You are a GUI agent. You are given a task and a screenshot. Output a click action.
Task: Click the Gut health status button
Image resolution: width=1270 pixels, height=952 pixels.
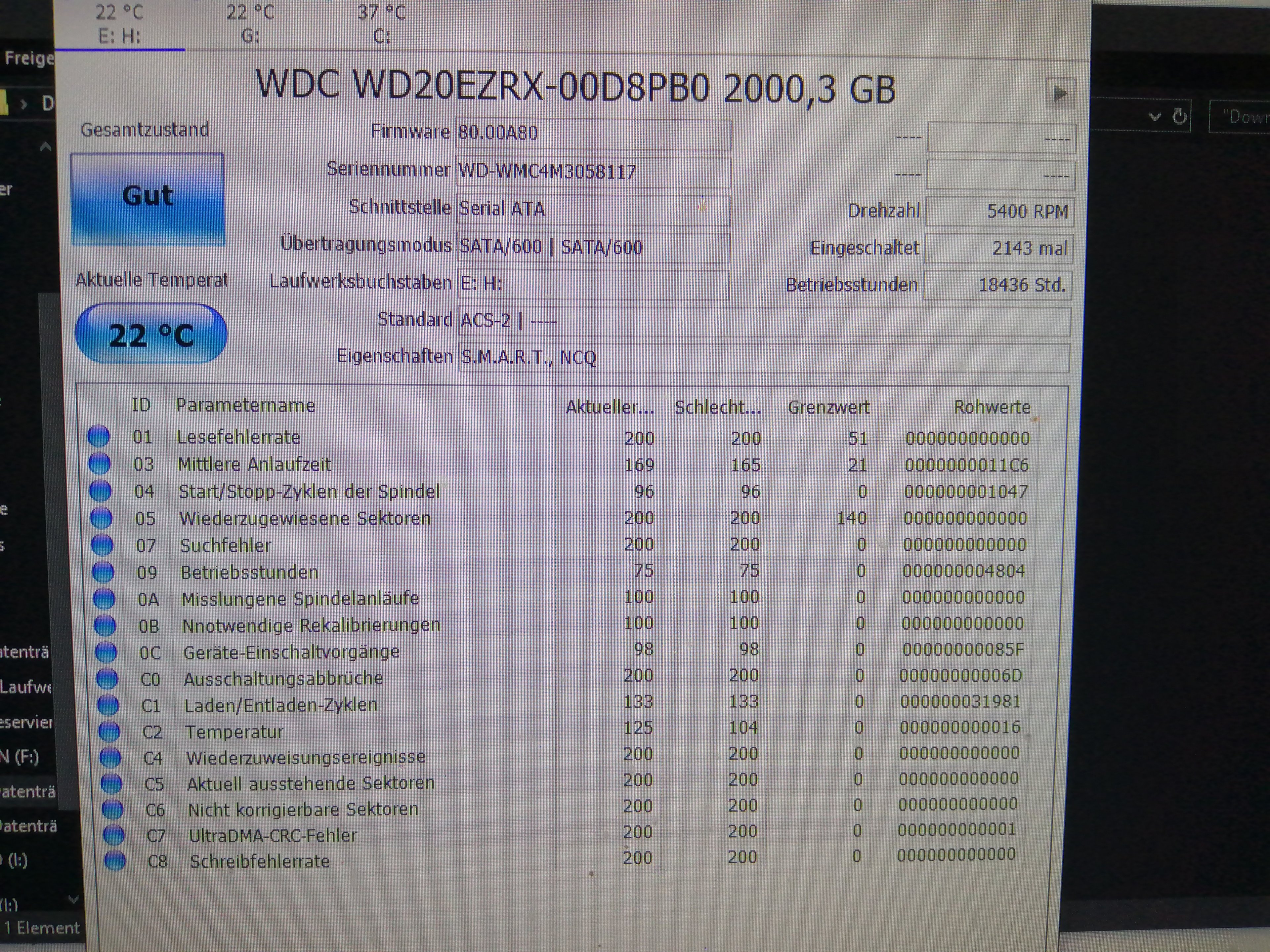pyautogui.click(x=148, y=199)
